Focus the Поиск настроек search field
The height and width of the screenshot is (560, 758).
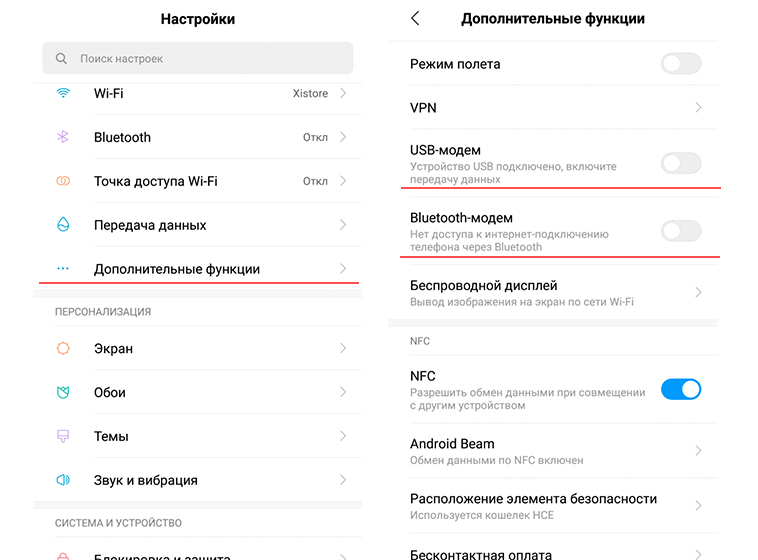tap(198, 58)
